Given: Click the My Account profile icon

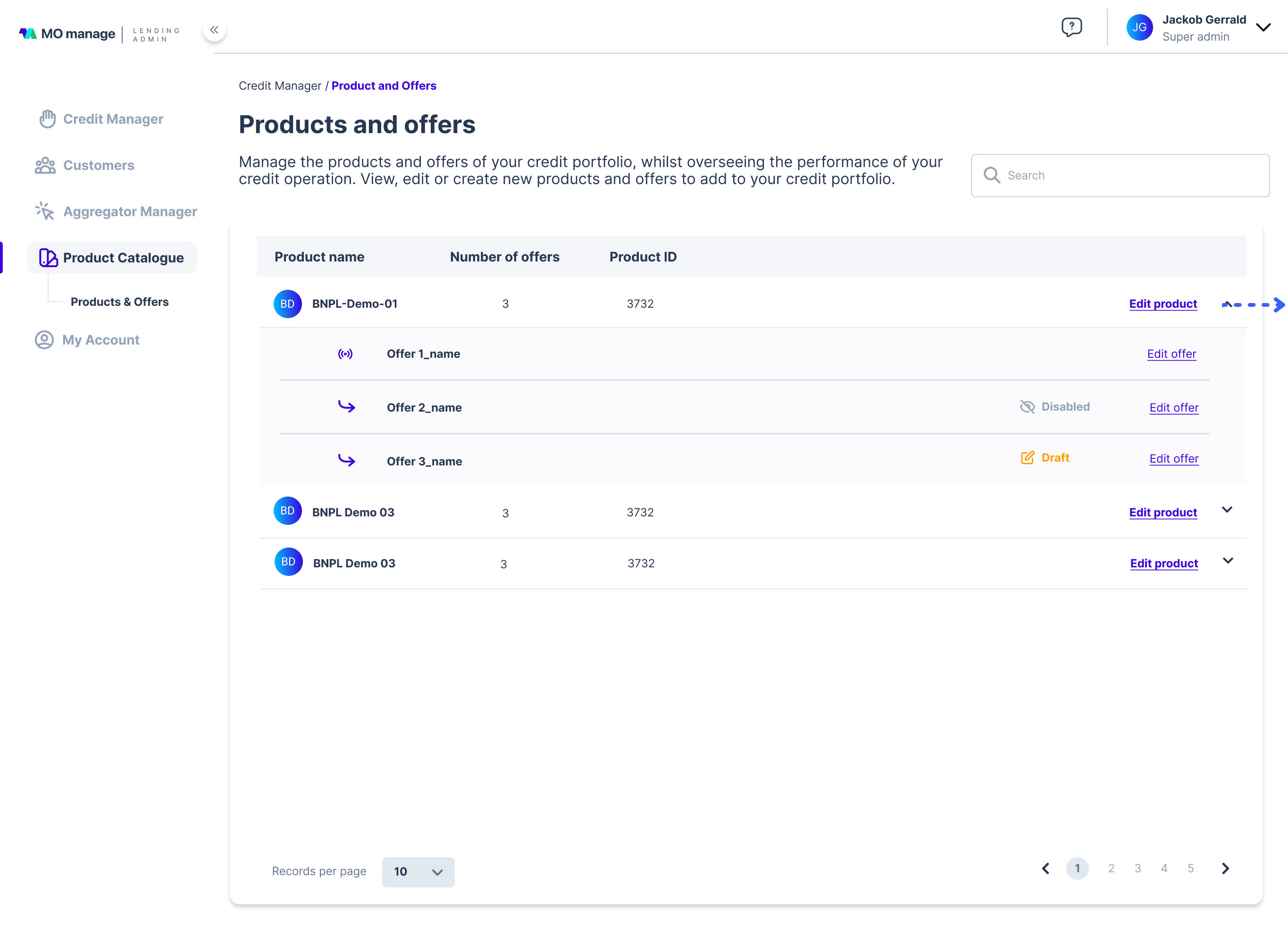Looking at the screenshot, I should tap(44, 340).
